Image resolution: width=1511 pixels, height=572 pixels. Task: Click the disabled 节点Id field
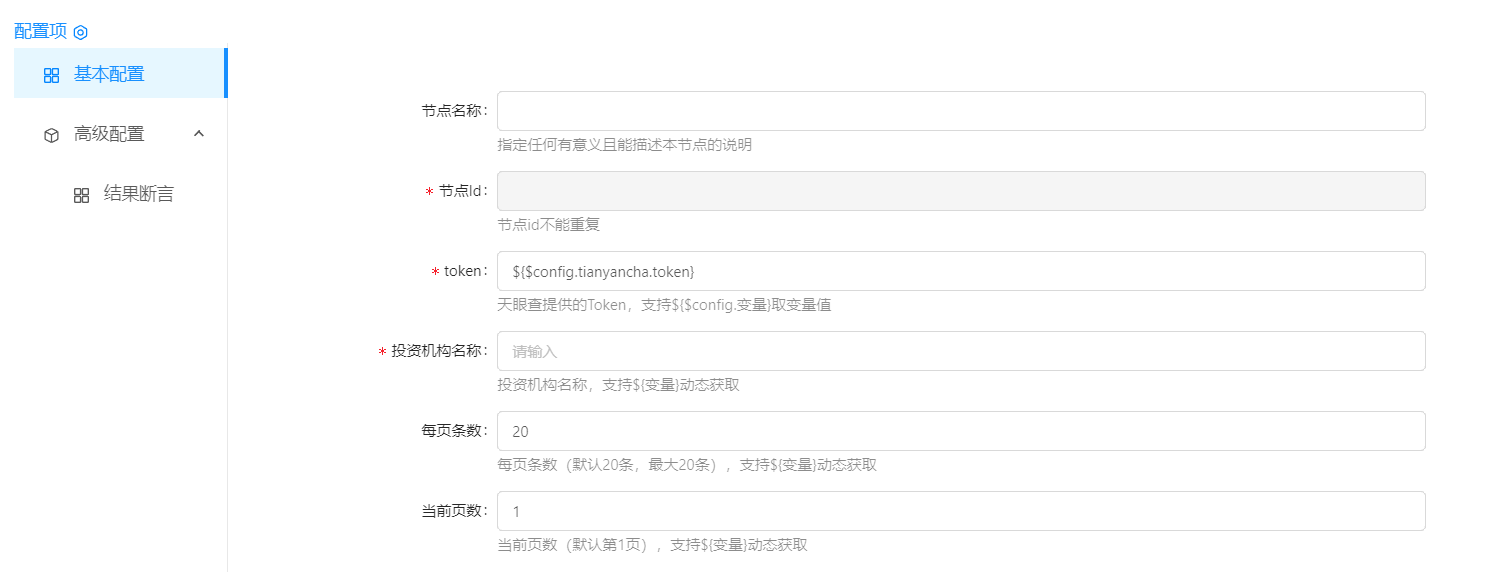[x=960, y=191]
